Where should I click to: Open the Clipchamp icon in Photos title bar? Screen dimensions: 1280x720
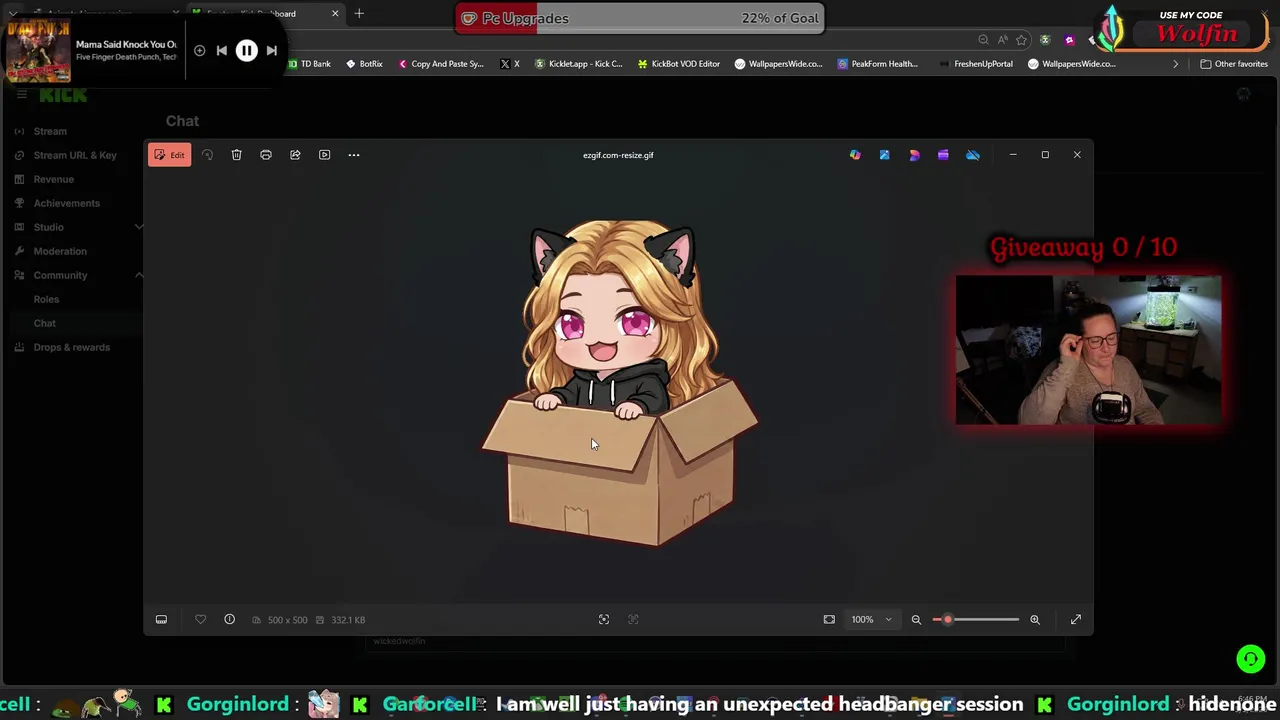943,155
